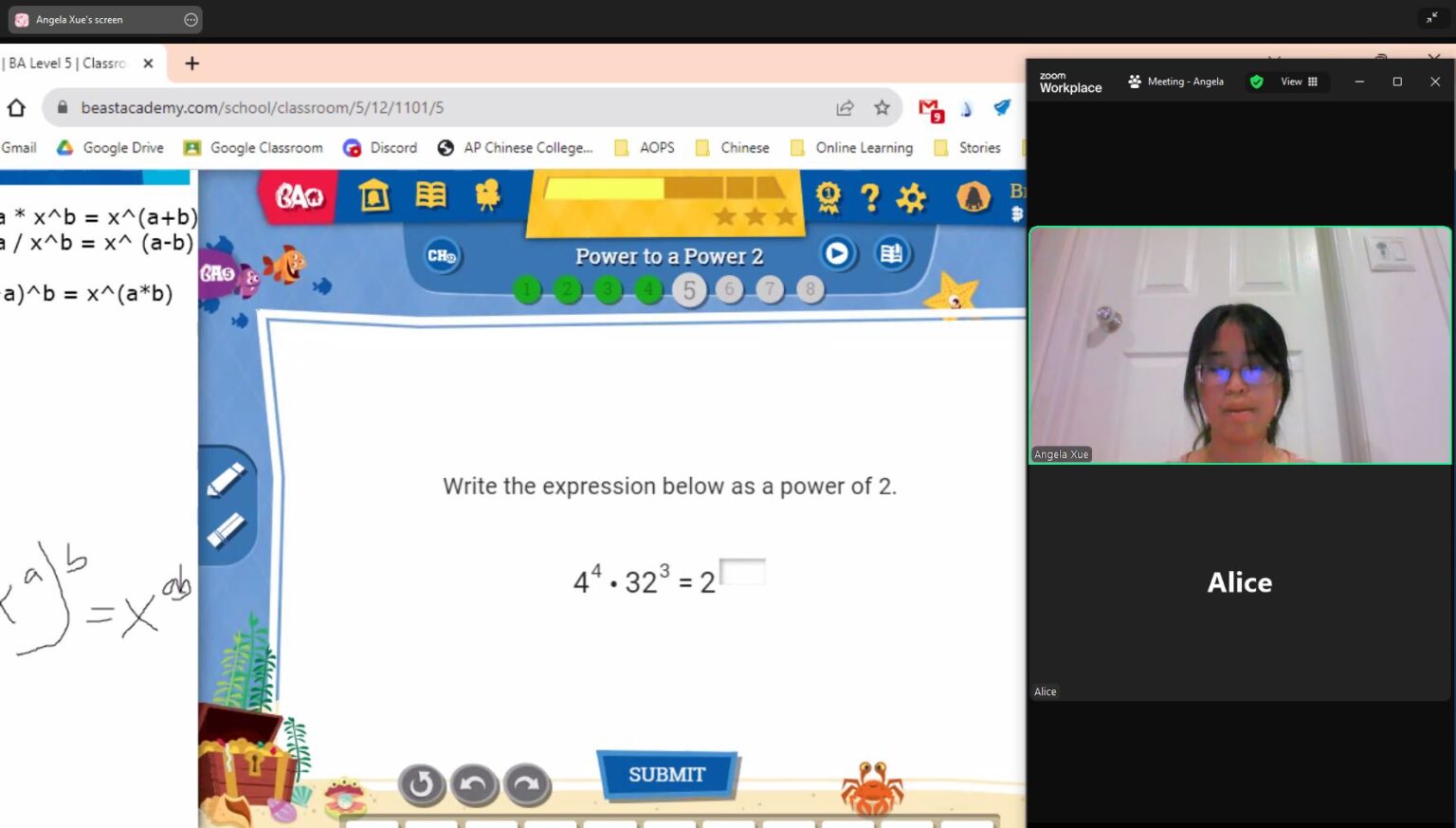Expand the Online Learning bookmark folder
1456x828 pixels.
point(851,148)
